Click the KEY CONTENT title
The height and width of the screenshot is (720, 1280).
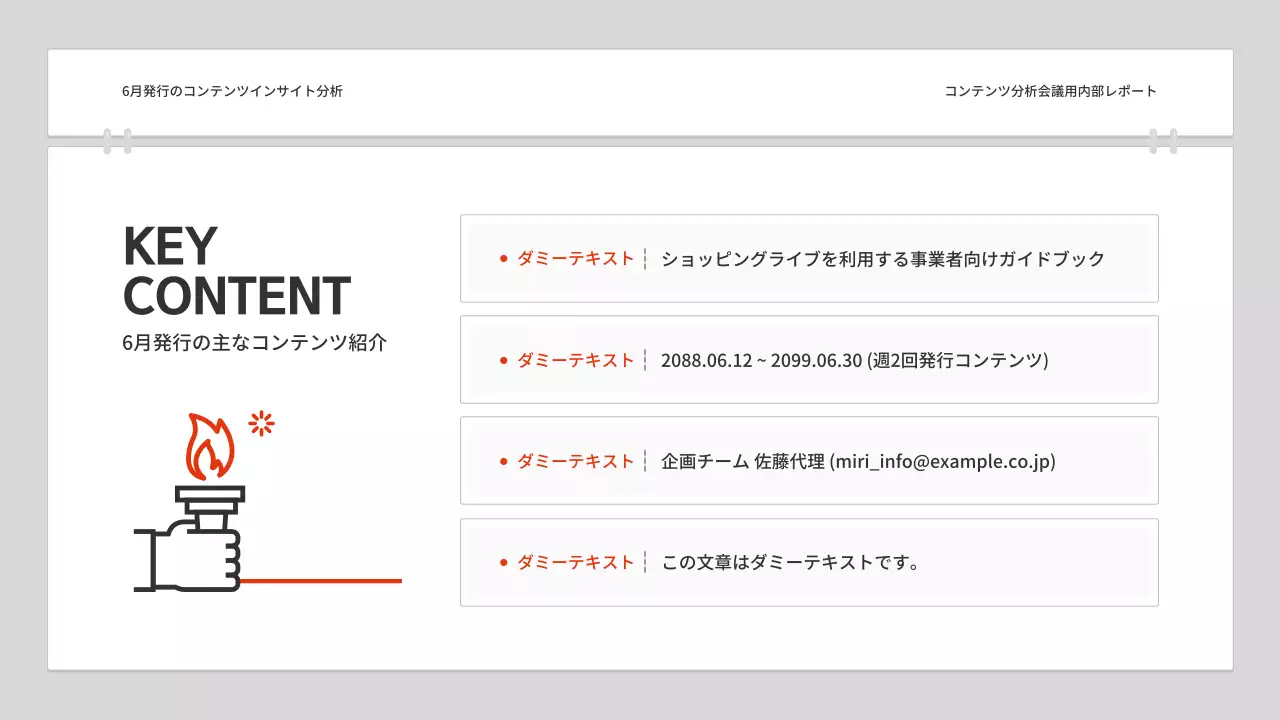click(x=236, y=270)
